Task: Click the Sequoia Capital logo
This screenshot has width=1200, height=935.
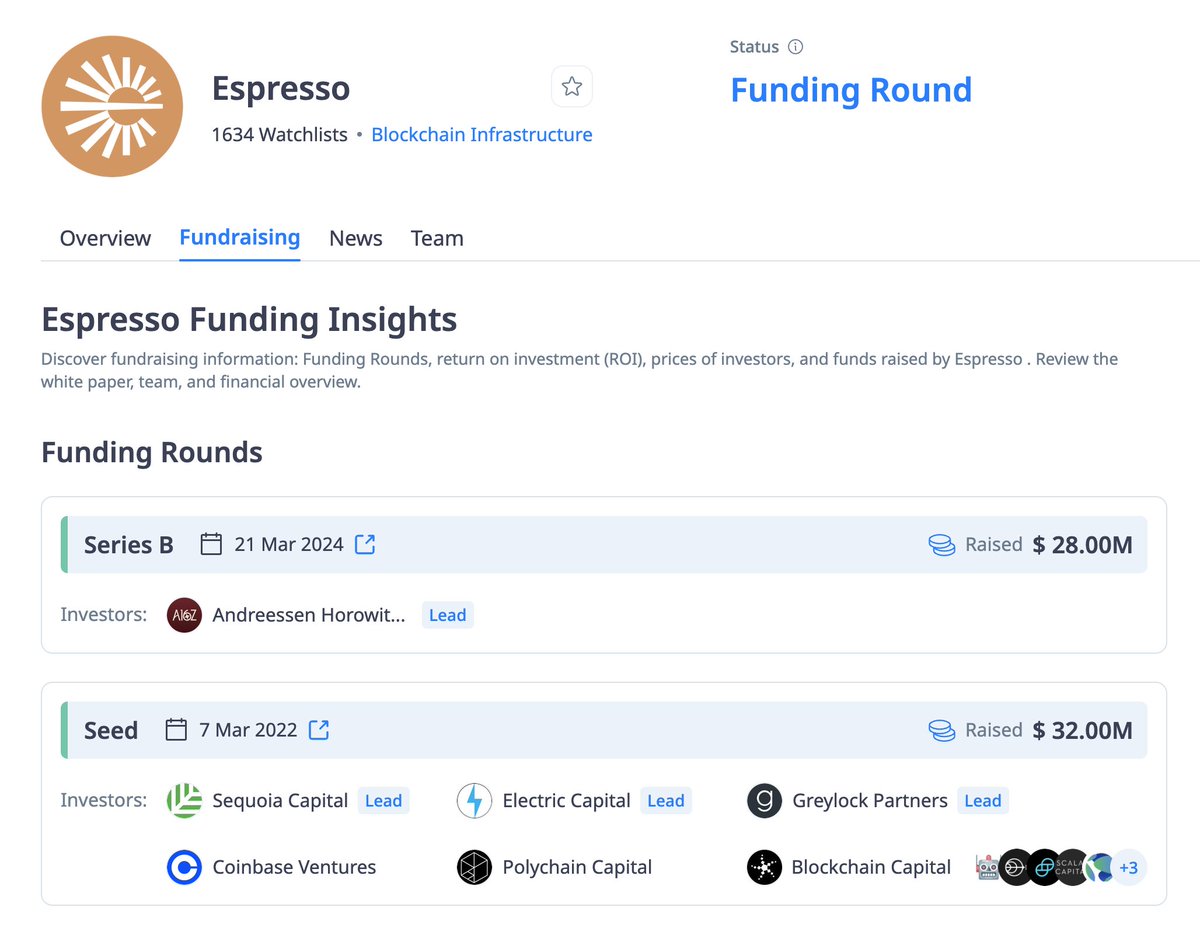Action: click(x=184, y=801)
